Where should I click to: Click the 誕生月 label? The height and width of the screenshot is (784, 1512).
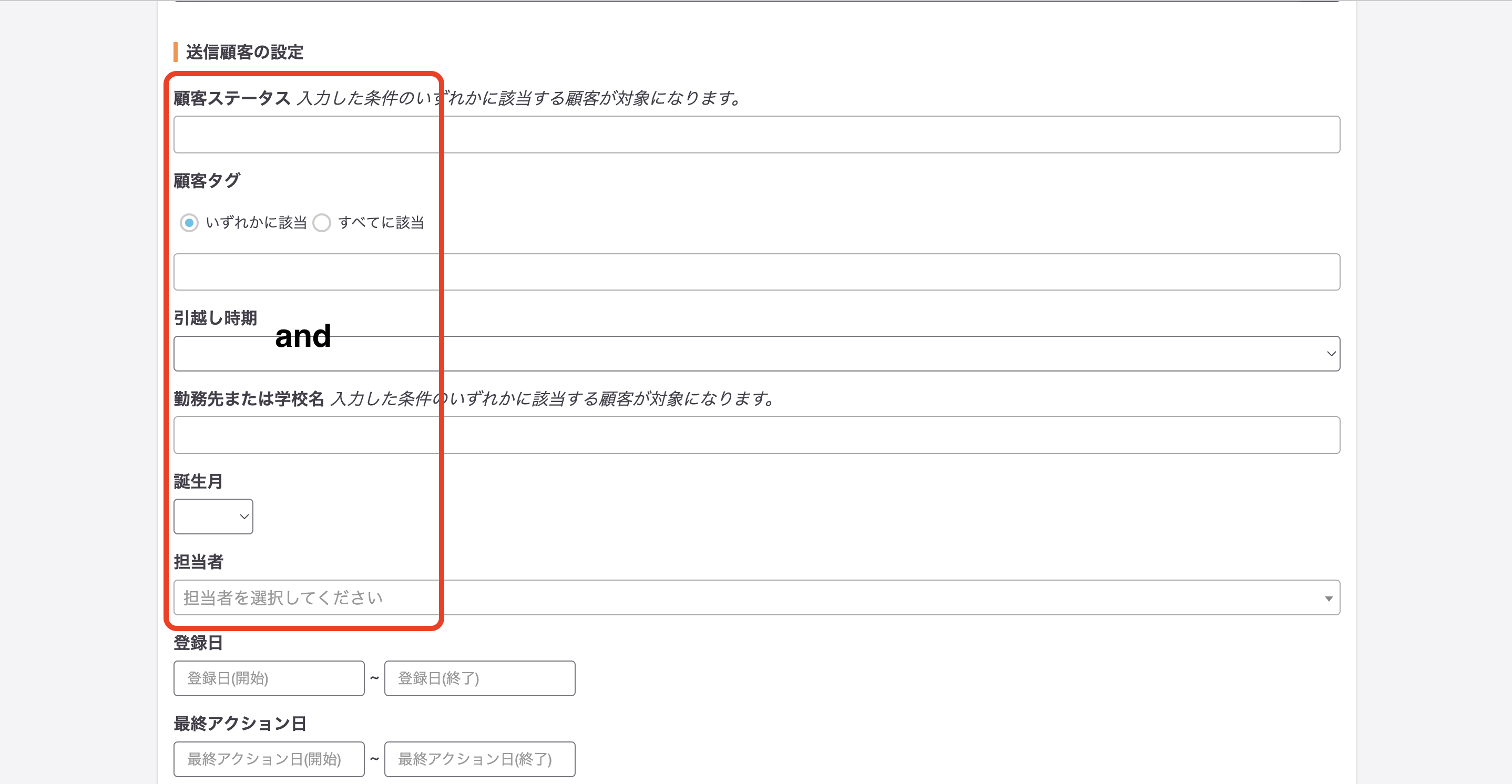click(198, 481)
